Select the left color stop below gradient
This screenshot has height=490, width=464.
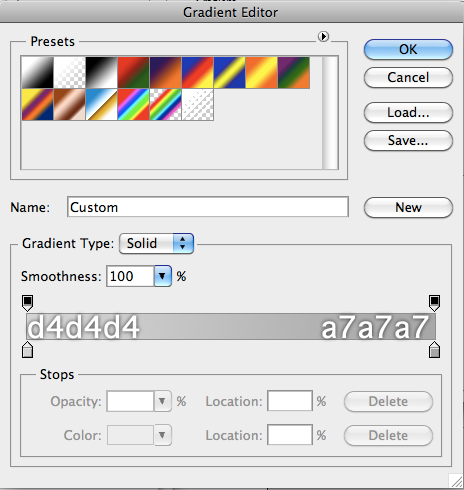click(x=27, y=350)
